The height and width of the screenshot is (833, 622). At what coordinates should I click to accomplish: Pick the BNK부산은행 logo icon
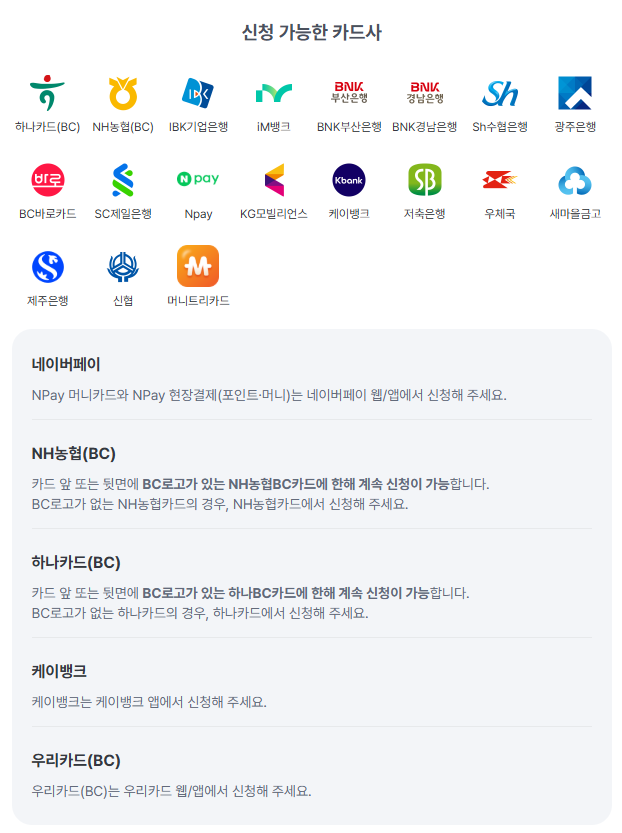pos(349,92)
